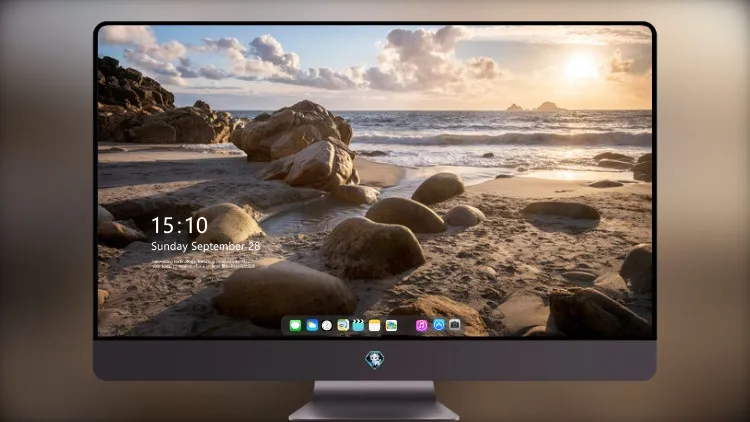This screenshot has height=422, width=750.
Task: Click the large boulder stack on the beach
Action: pos(297,144)
